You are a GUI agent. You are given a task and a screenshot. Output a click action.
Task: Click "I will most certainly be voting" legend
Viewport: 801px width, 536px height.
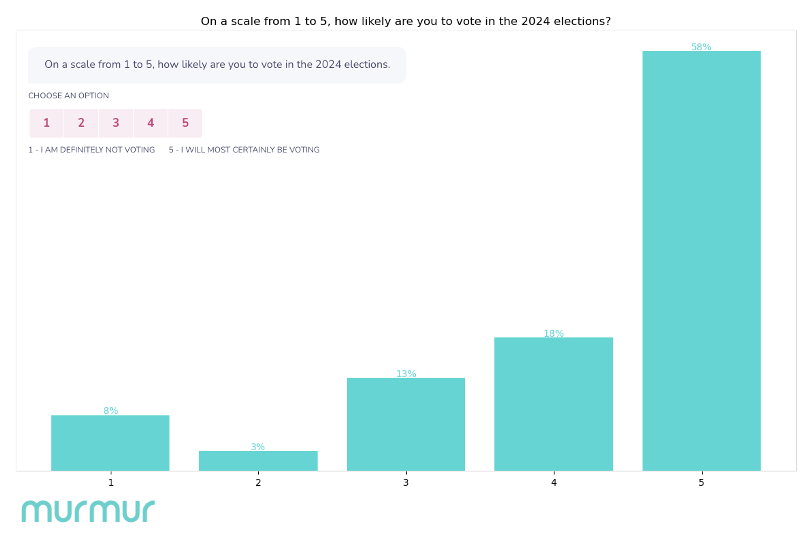pos(244,150)
